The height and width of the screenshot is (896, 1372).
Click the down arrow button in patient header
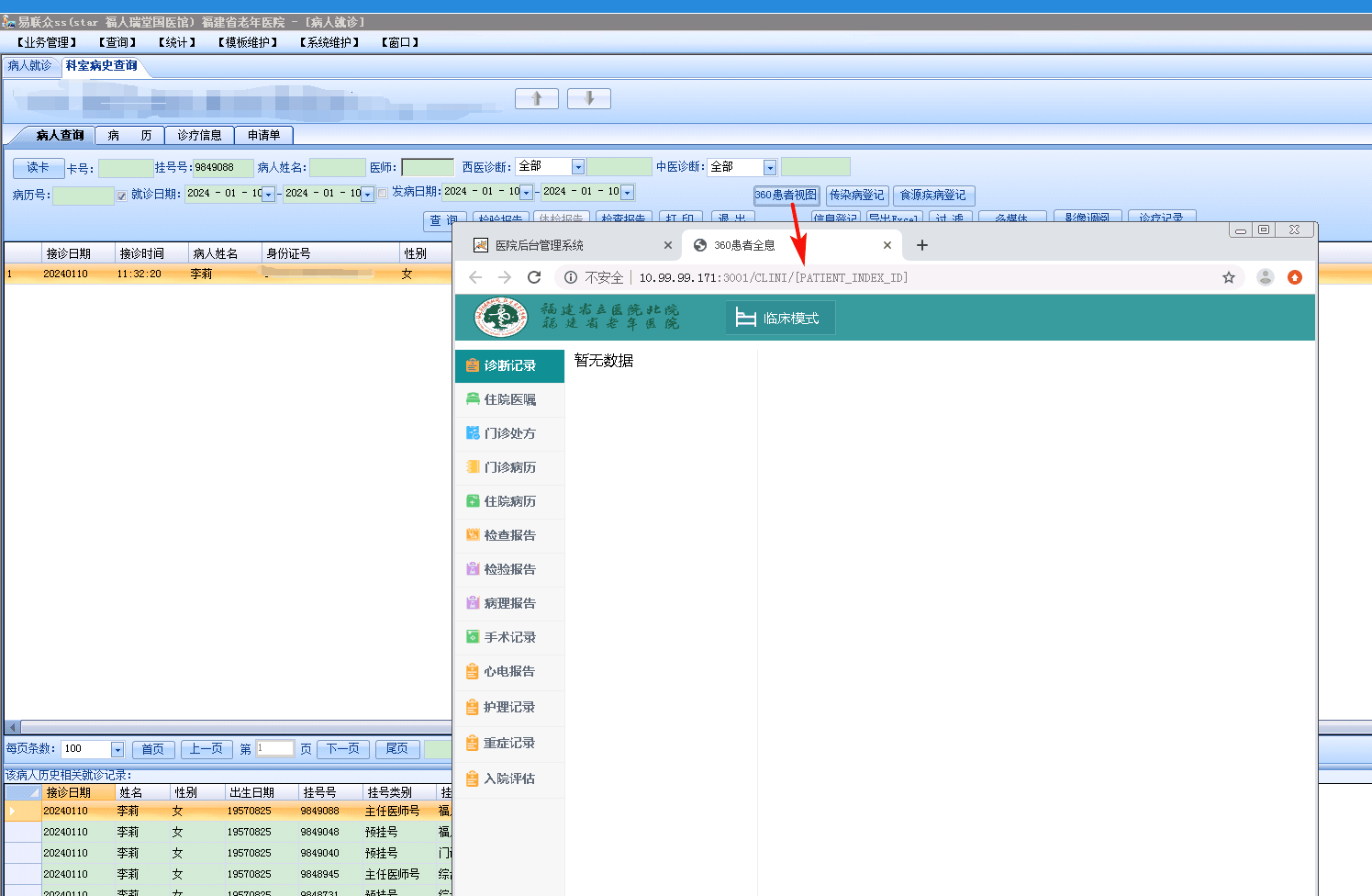pos(589,98)
